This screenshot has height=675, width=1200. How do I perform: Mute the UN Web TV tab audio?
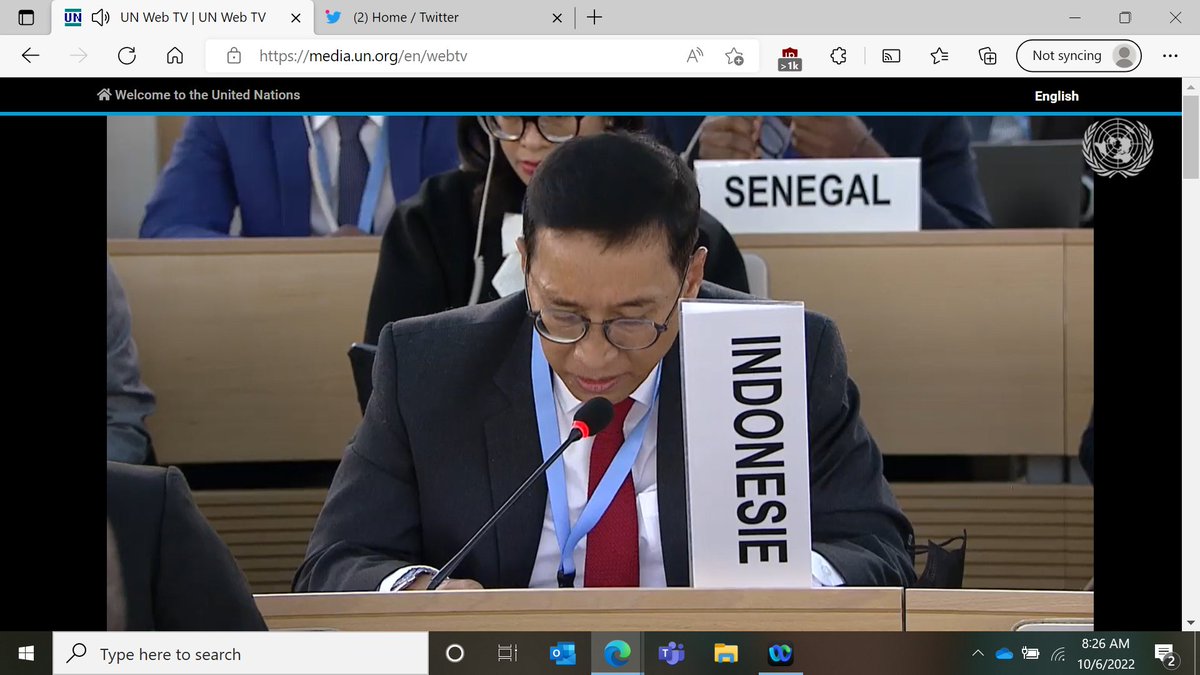[99, 17]
